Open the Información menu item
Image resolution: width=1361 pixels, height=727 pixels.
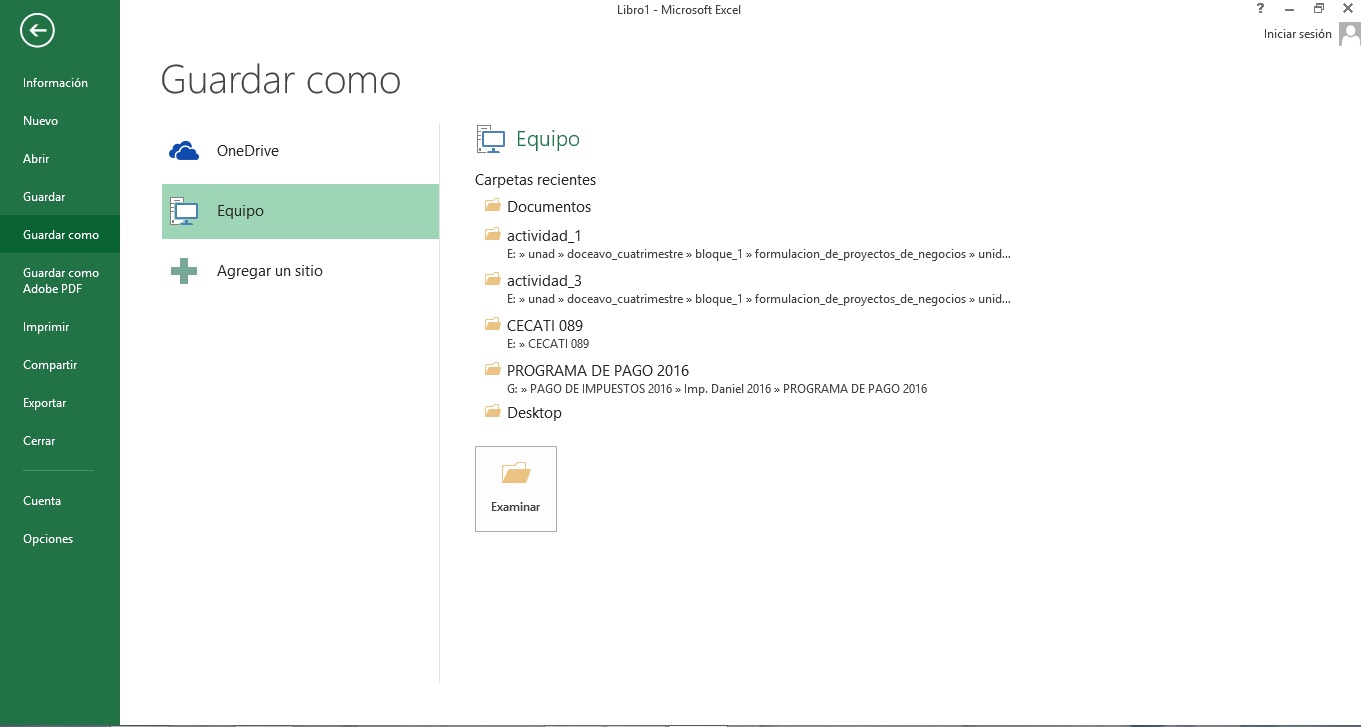pos(56,83)
